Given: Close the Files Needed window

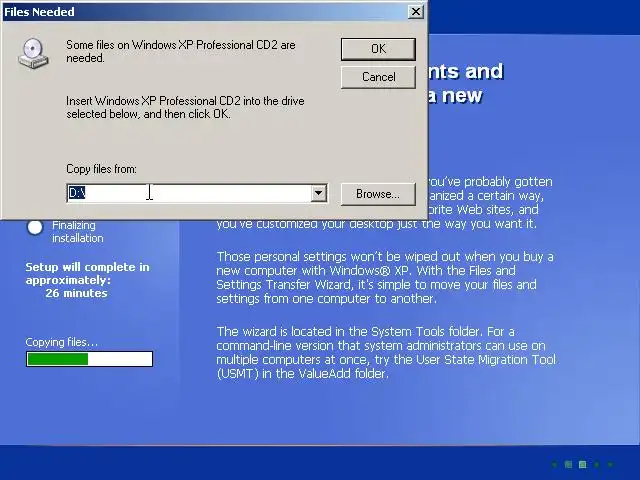Looking at the screenshot, I should (x=416, y=11).
